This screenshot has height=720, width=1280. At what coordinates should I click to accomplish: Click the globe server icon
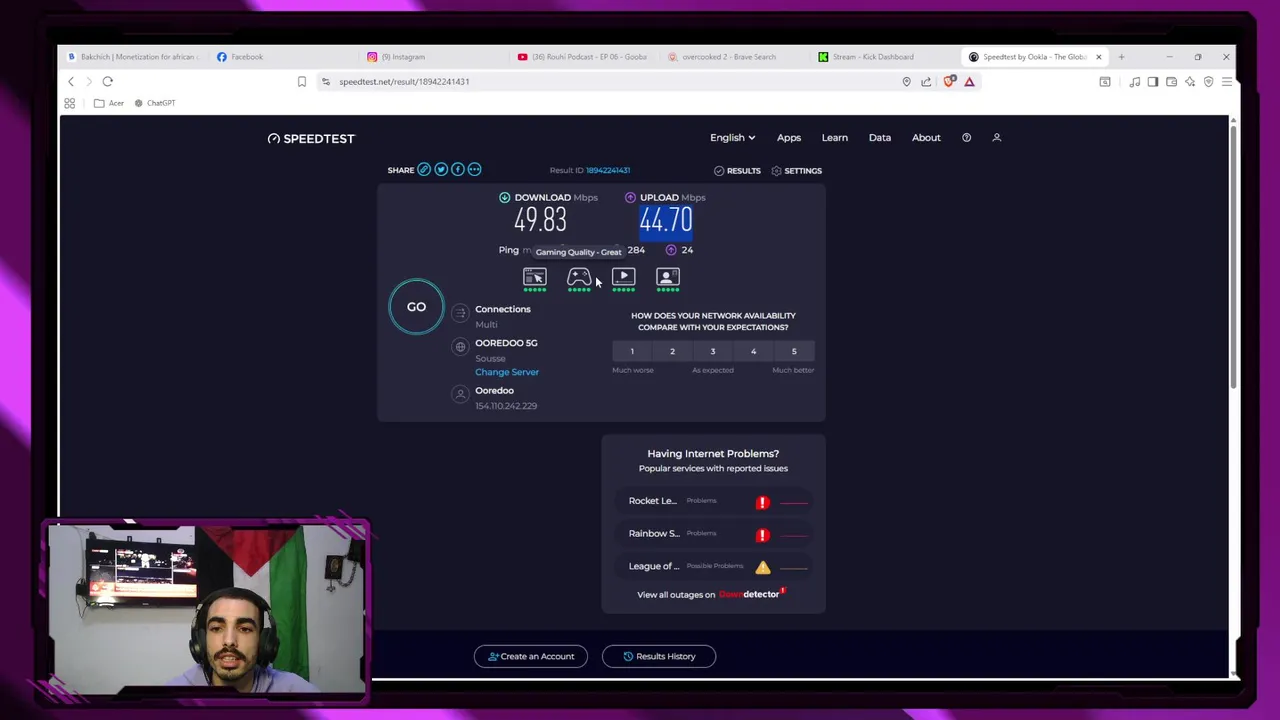(460, 347)
